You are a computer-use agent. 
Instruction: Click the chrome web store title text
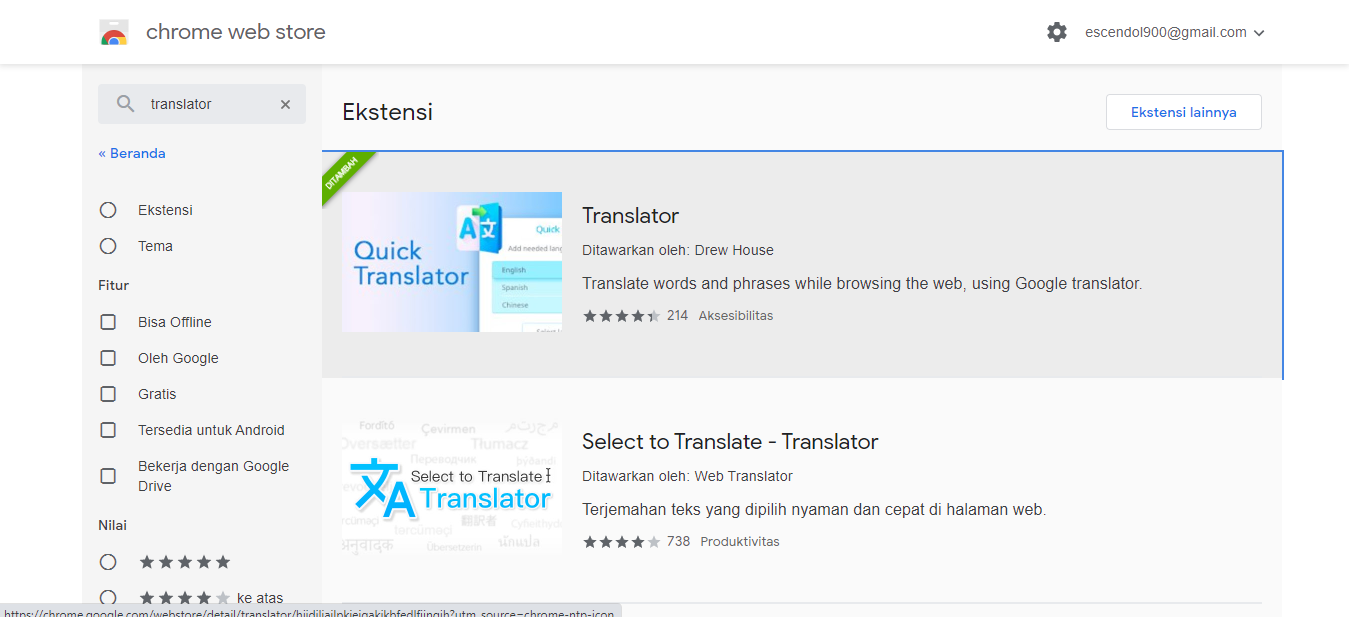tap(236, 32)
